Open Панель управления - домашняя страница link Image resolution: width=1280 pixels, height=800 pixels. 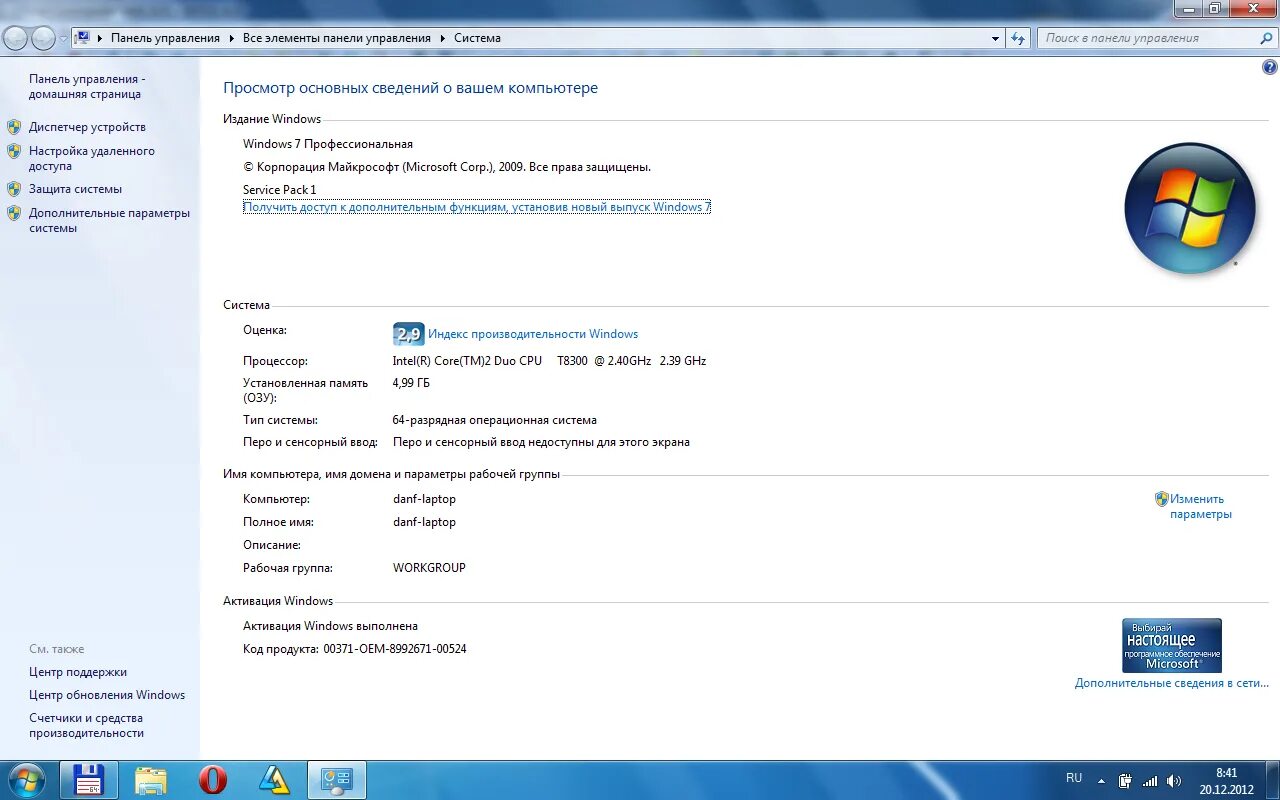(x=87, y=87)
